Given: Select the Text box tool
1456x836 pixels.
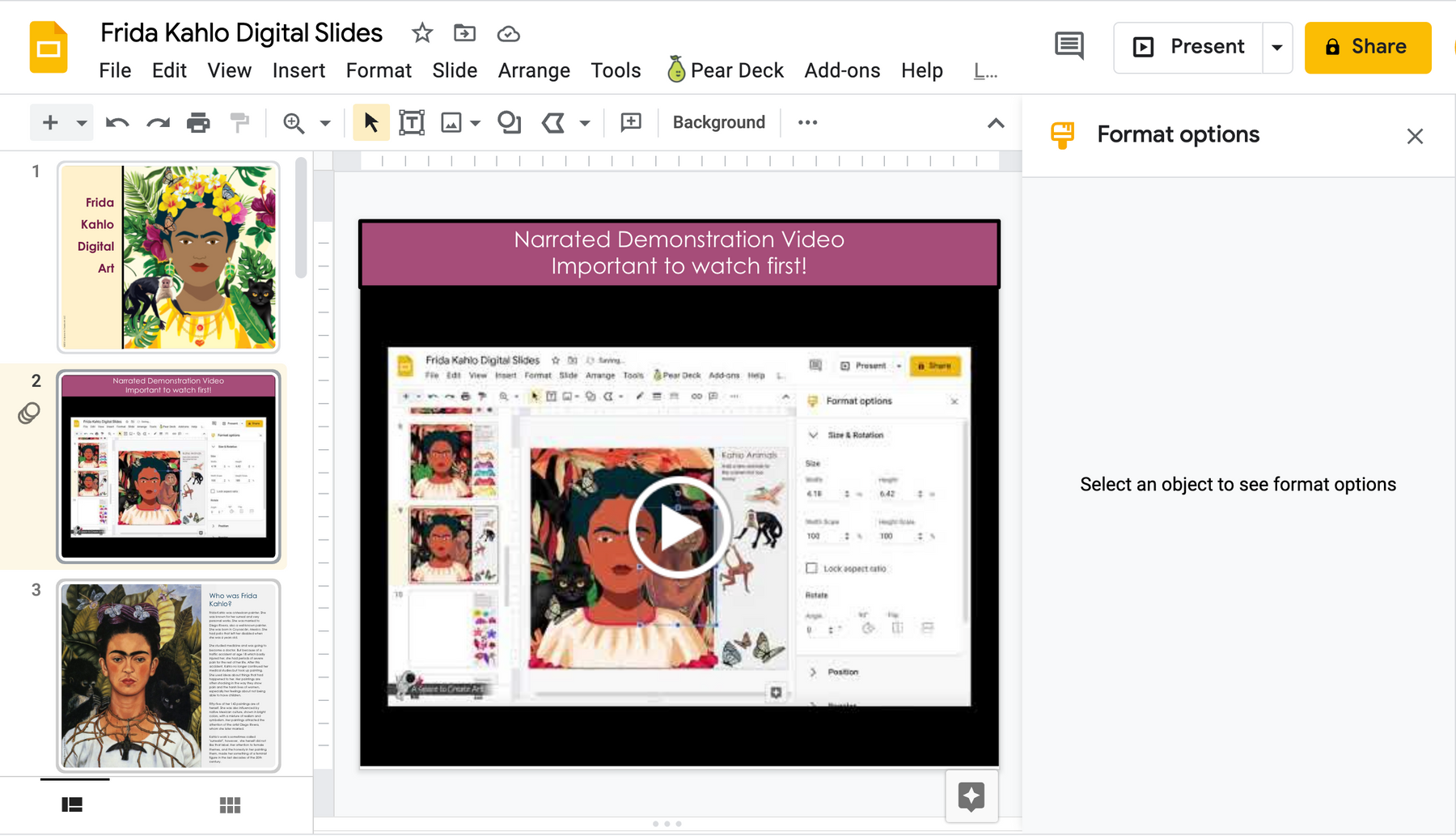Looking at the screenshot, I should click(412, 122).
